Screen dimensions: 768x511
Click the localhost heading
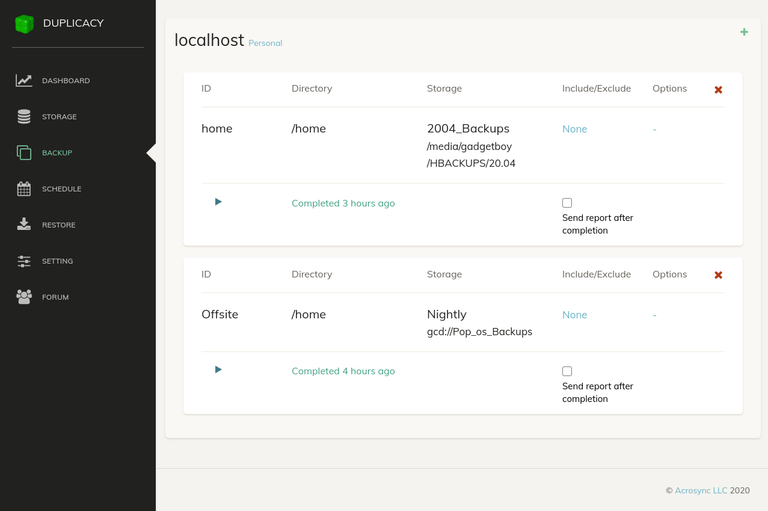209,40
